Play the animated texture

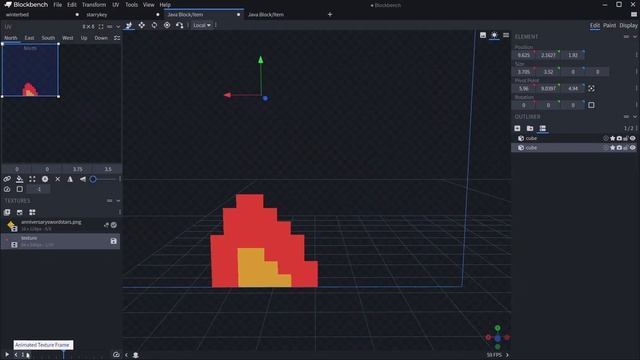coord(7,355)
